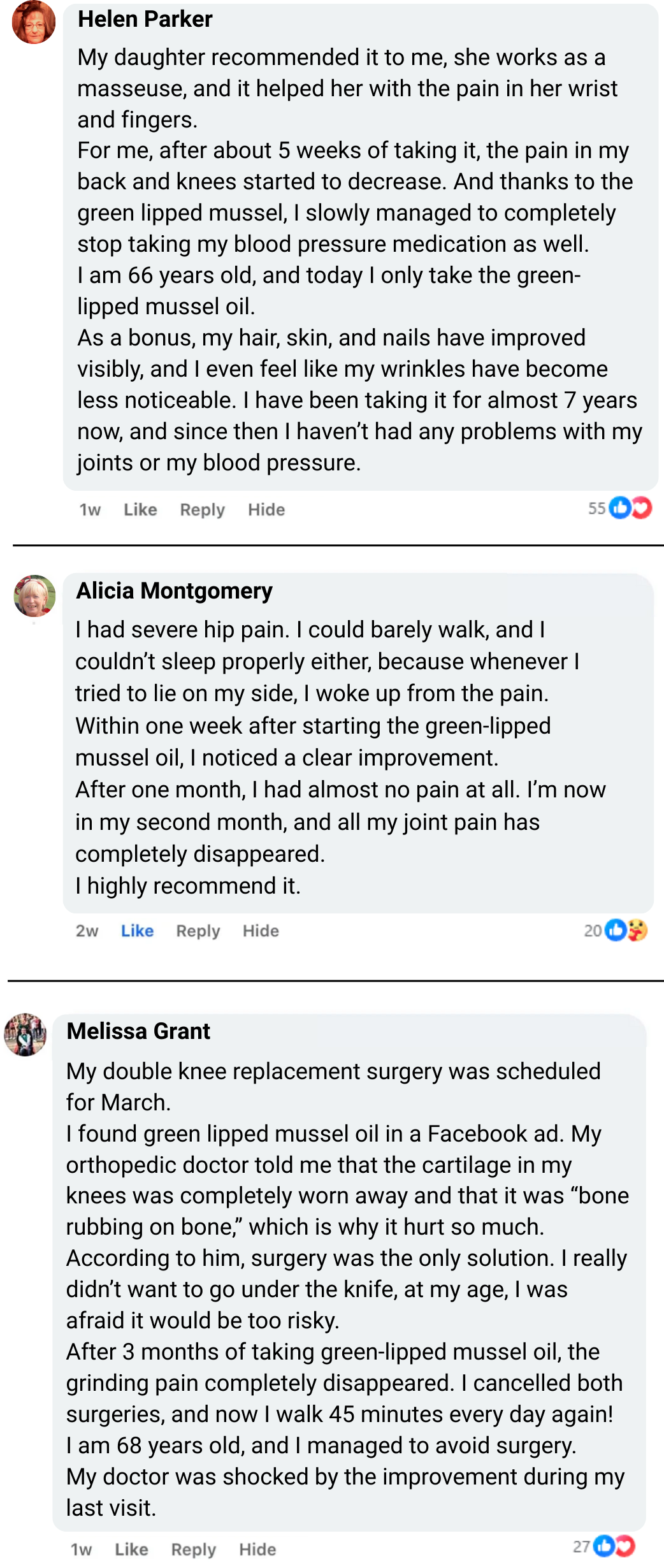Like Helen Parker's comment
Image resolution: width=664 pixels, height=1568 pixels.
tap(140, 510)
